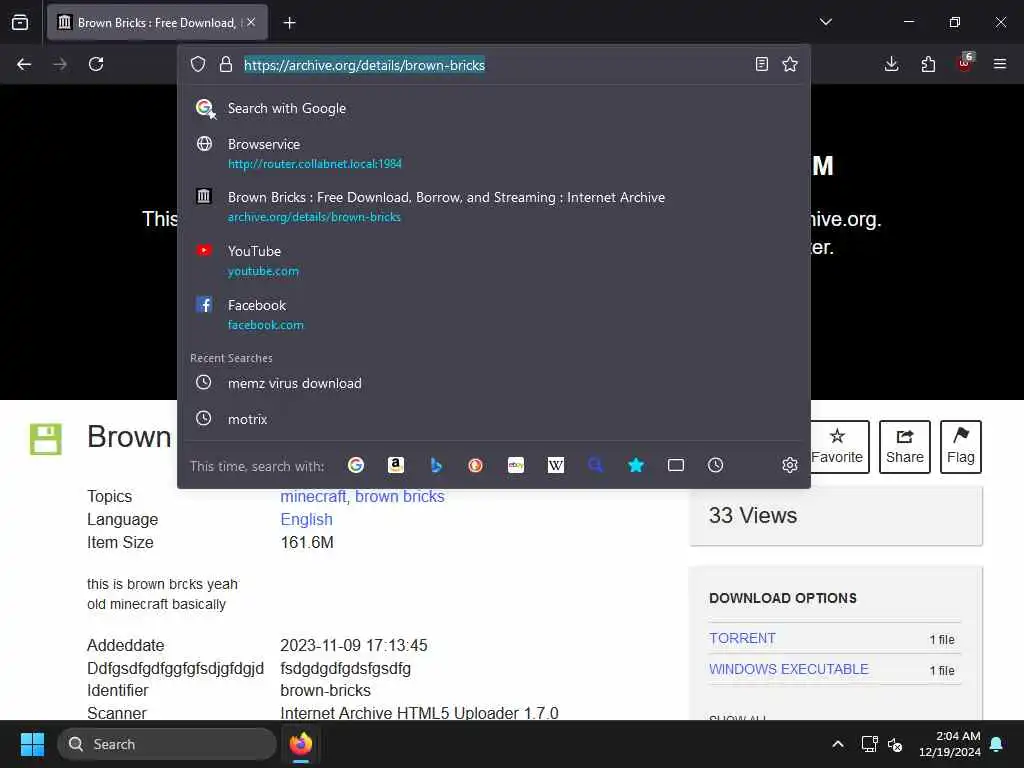Click the muted volume tray icon

(x=895, y=744)
